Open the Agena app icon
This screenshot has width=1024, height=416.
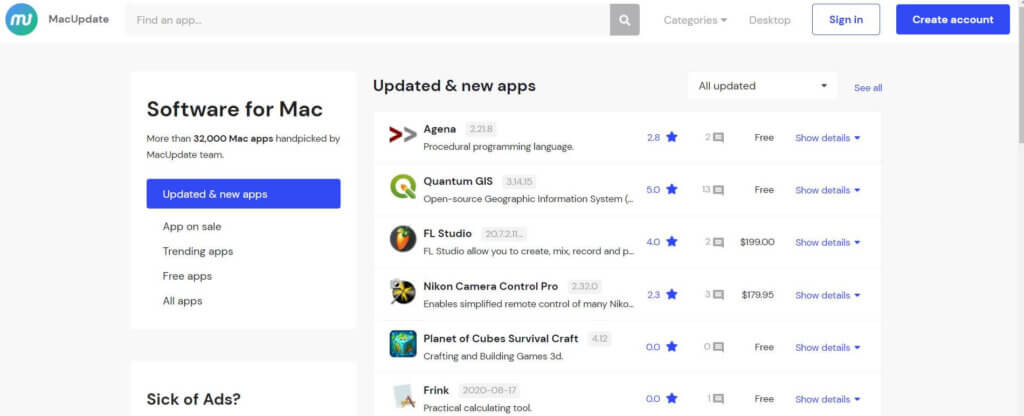point(403,135)
